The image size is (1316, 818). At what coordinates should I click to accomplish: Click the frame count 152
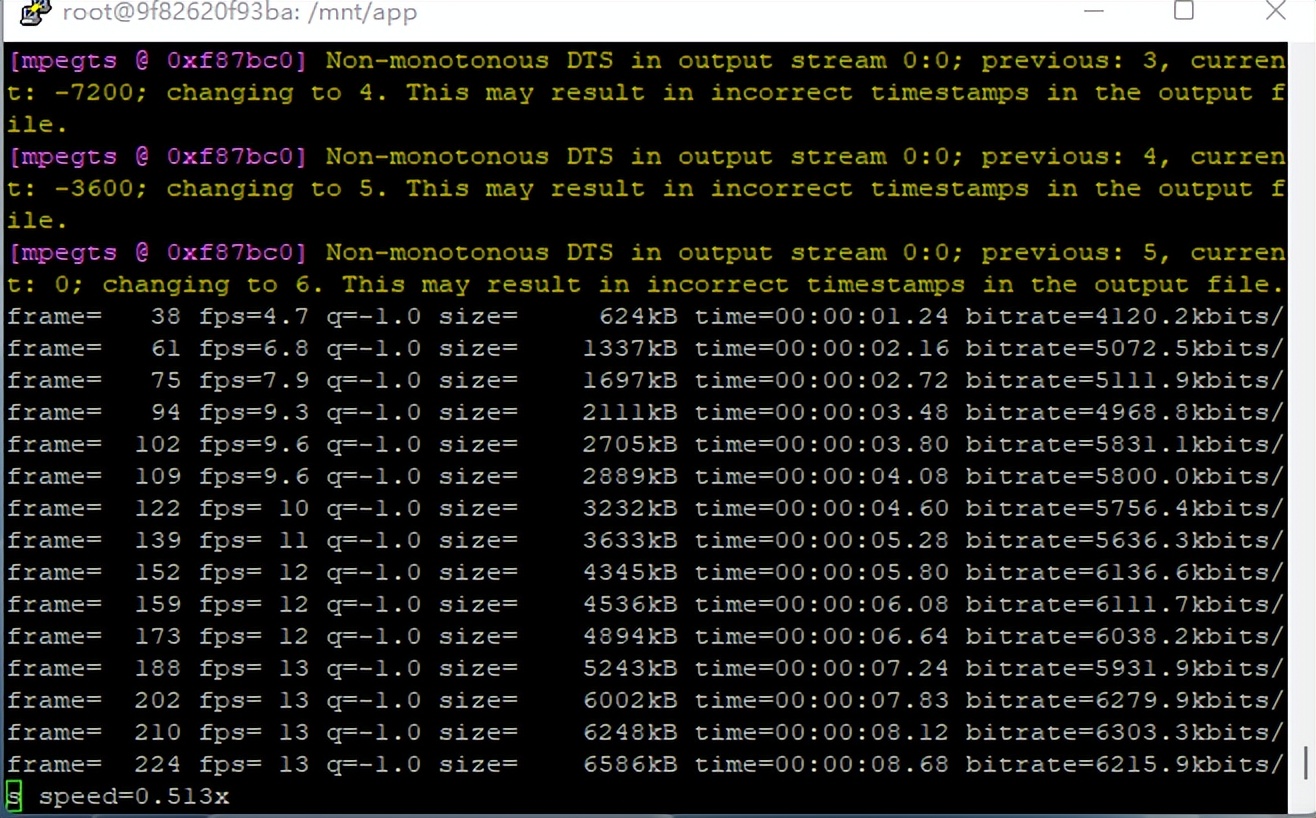(x=158, y=573)
